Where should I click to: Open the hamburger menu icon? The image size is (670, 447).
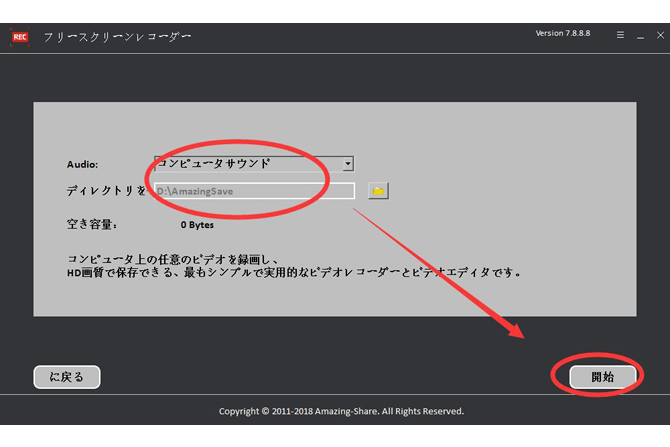(620, 35)
